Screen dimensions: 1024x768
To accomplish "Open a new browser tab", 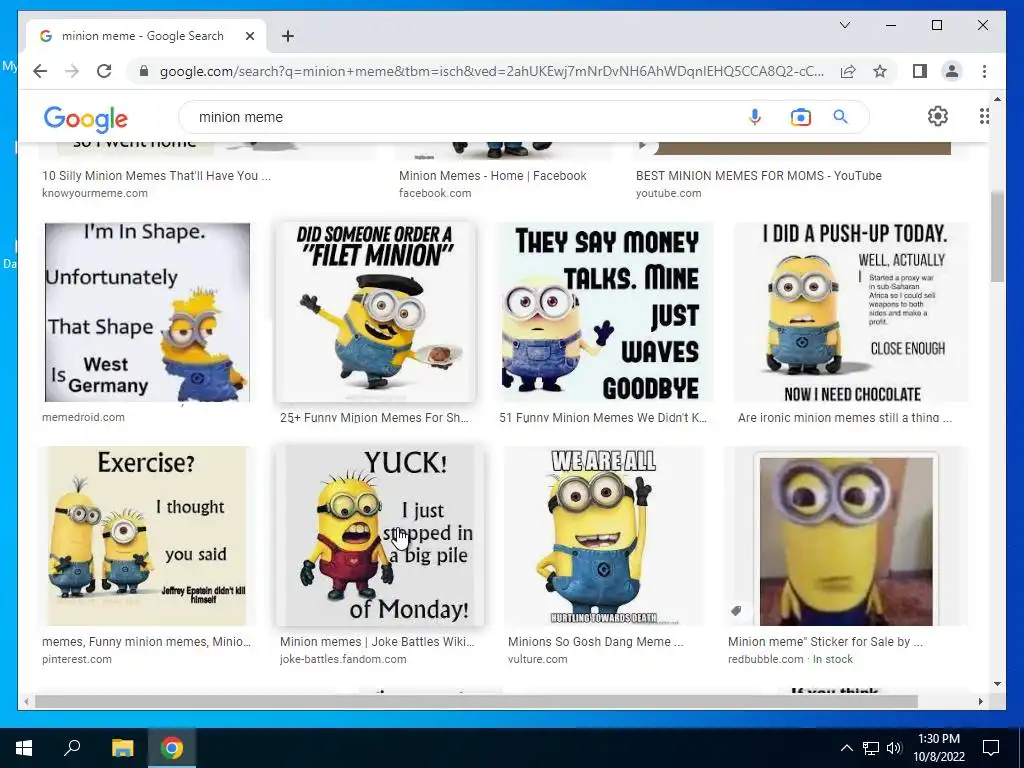I will pyautogui.click(x=287, y=36).
